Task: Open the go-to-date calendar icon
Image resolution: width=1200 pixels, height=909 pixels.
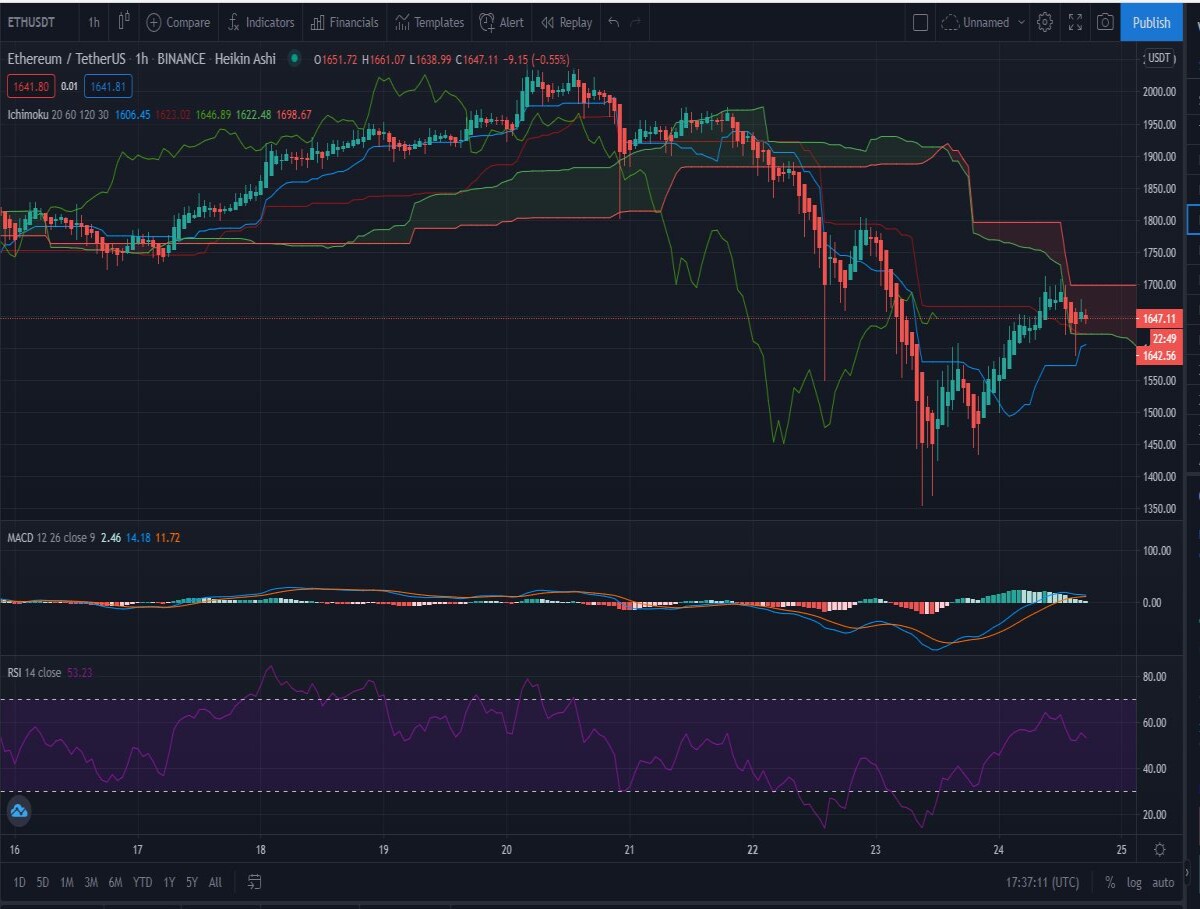Action: (254, 881)
